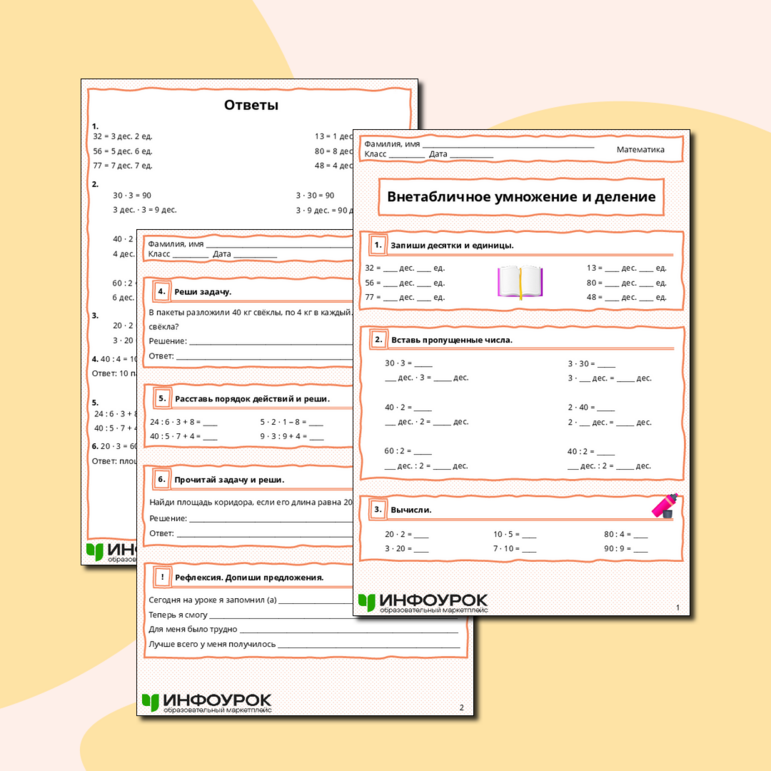
Task: Click the exclamation mark box beside Рефлексия
Action: point(160,577)
